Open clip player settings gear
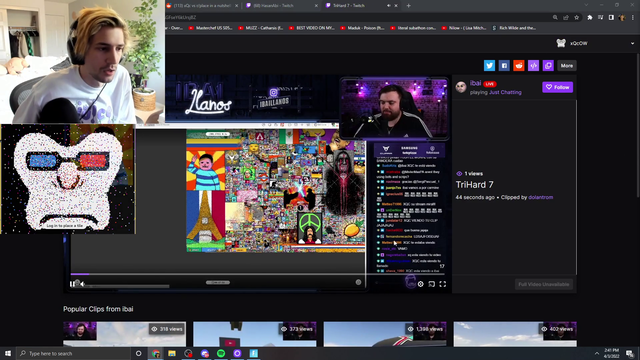The height and width of the screenshot is (360, 640). coord(420,284)
